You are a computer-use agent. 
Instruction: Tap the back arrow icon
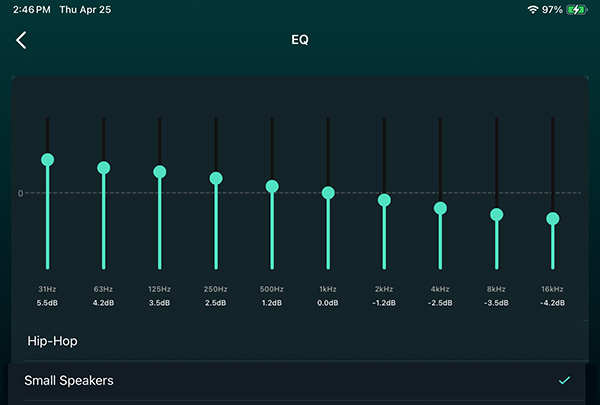[21, 40]
